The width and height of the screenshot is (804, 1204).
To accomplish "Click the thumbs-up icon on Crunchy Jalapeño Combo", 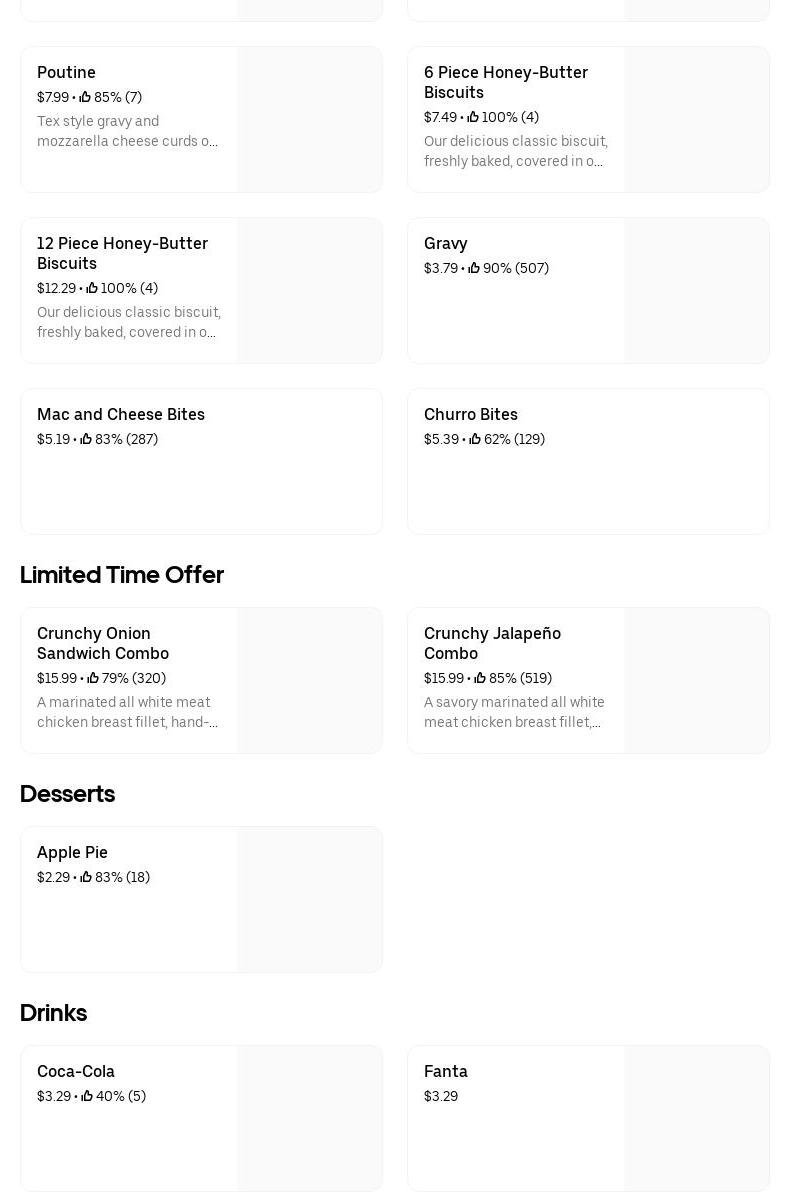I will click(x=480, y=678).
